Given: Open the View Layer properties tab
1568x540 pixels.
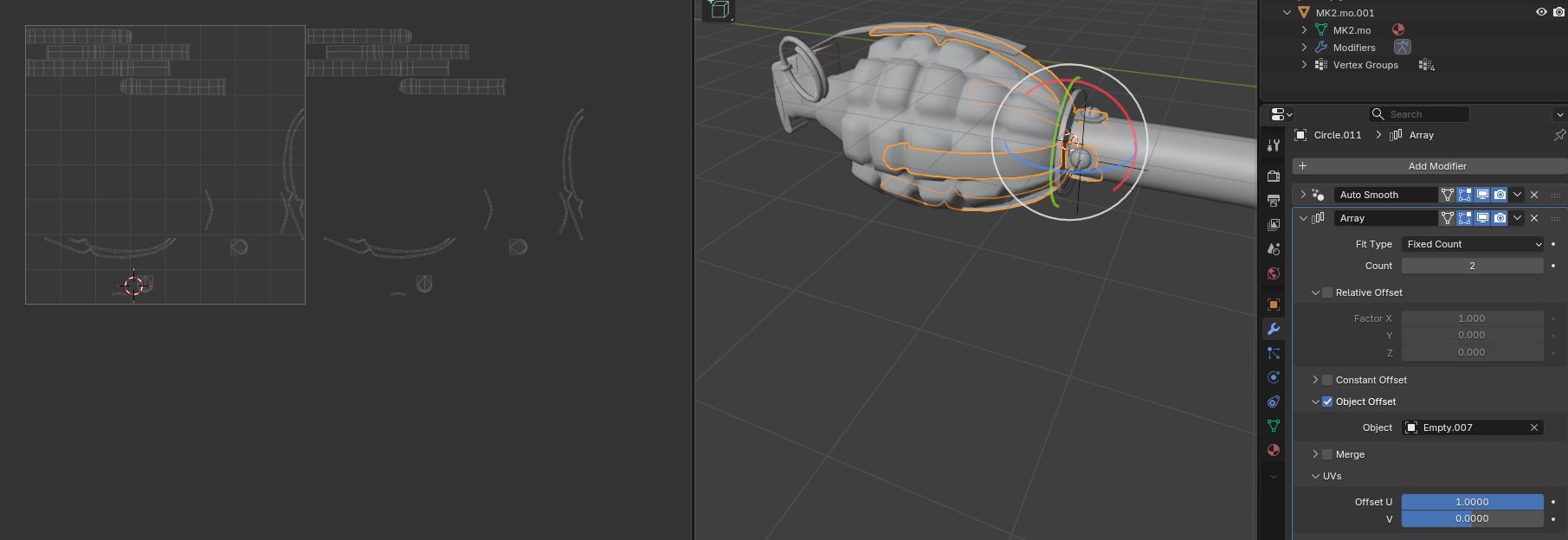Looking at the screenshot, I should pyautogui.click(x=1273, y=225).
